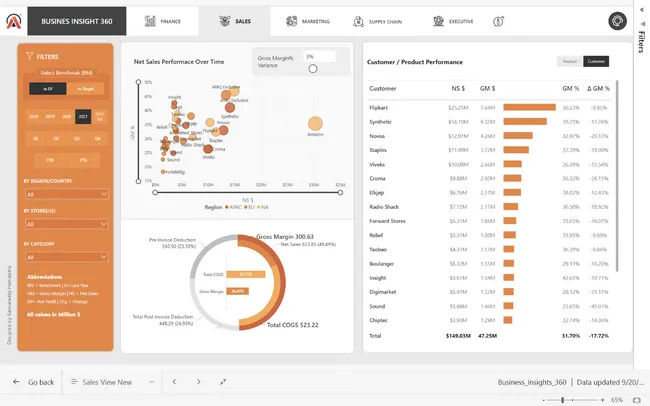Click the next page arrow

[198, 382]
